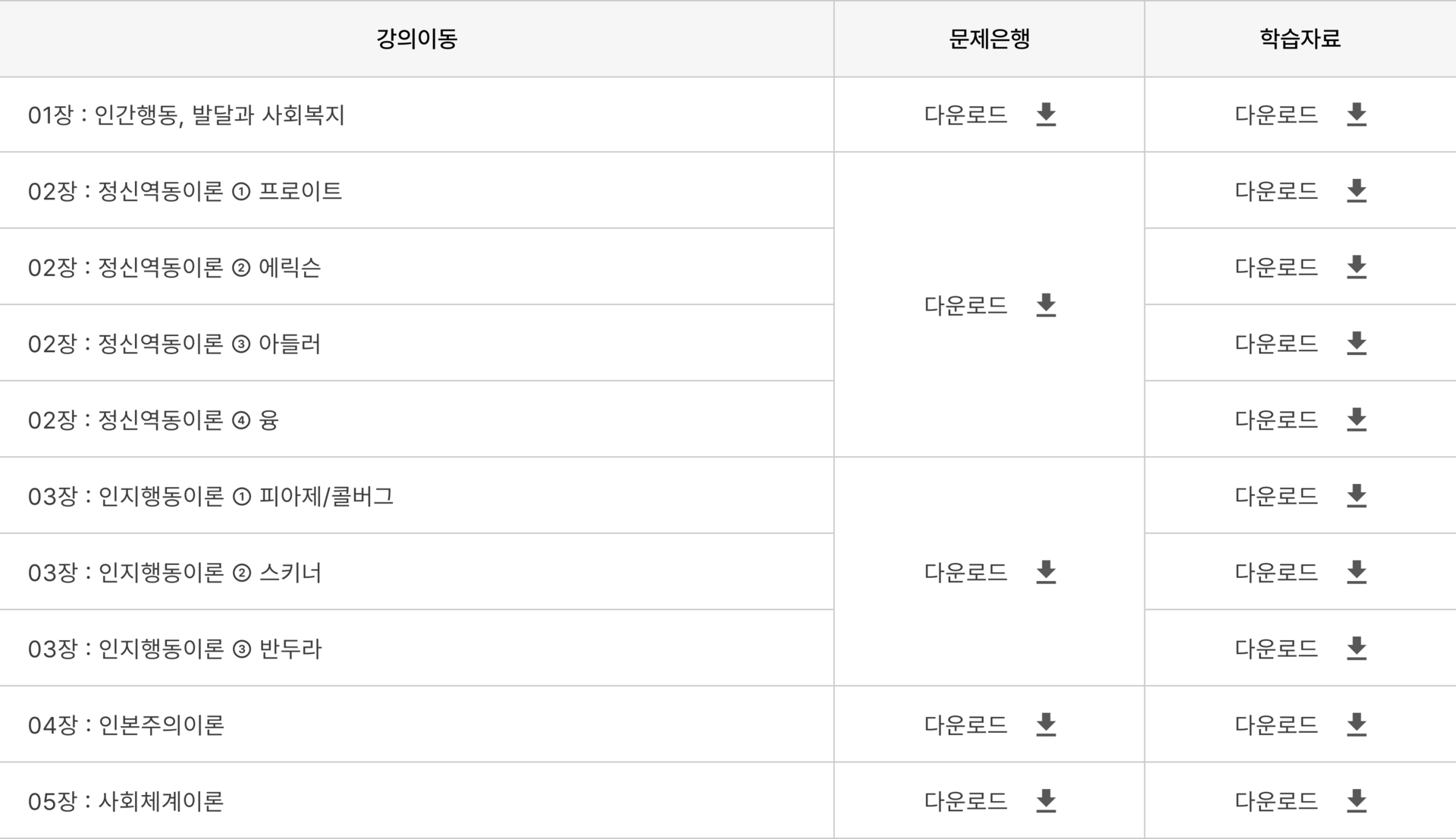The height and width of the screenshot is (839, 1456).
Task: Open lecture 02장 정신역동이론 ① 프로이트
Action: coord(185,191)
